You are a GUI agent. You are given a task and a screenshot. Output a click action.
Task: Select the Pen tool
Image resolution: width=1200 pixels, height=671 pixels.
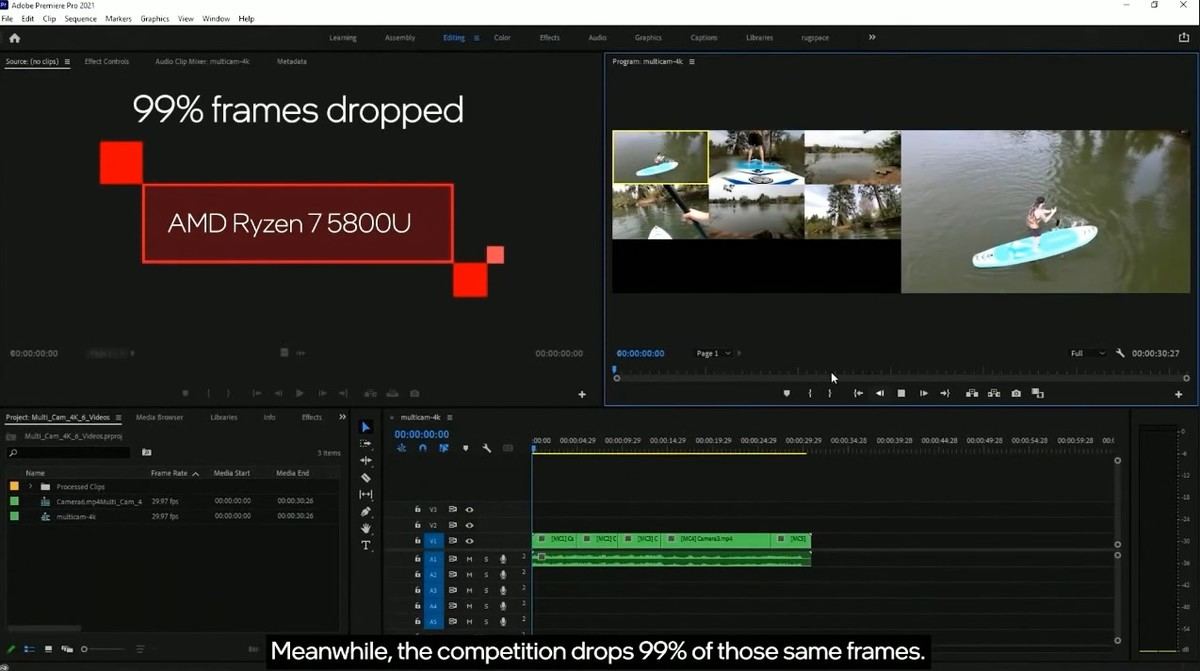coord(365,511)
